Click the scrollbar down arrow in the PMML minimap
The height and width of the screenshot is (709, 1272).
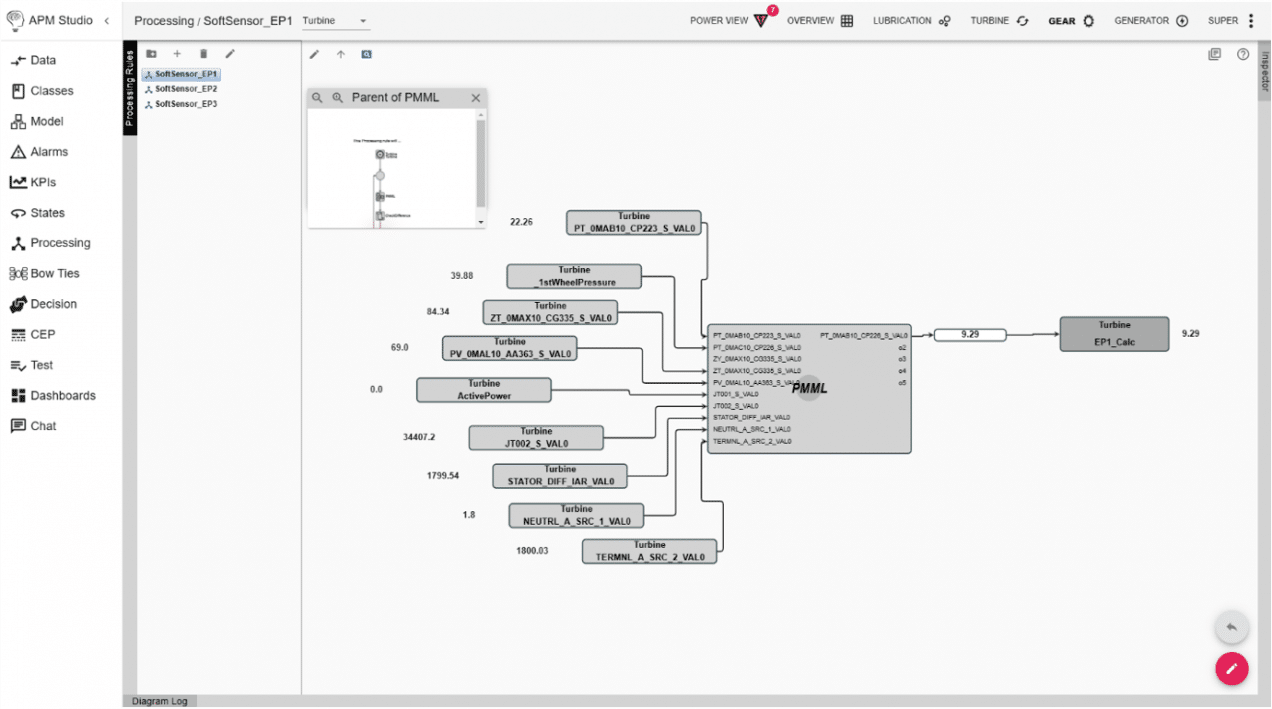[x=481, y=222]
